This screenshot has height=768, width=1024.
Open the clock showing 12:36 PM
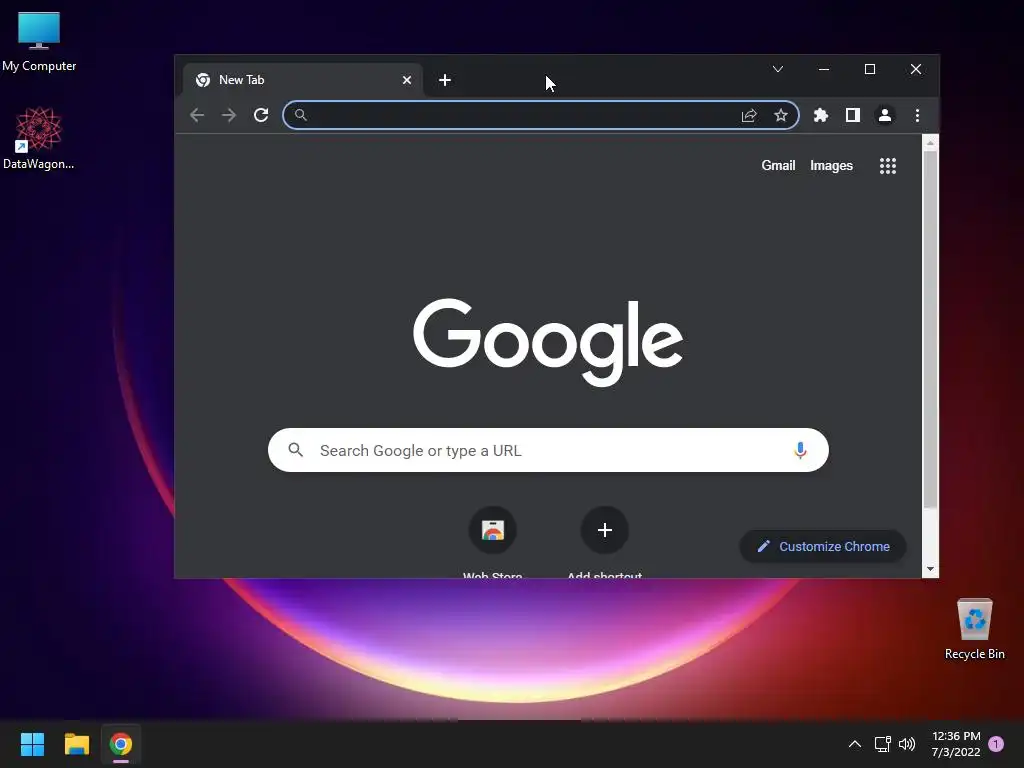pyautogui.click(x=956, y=744)
